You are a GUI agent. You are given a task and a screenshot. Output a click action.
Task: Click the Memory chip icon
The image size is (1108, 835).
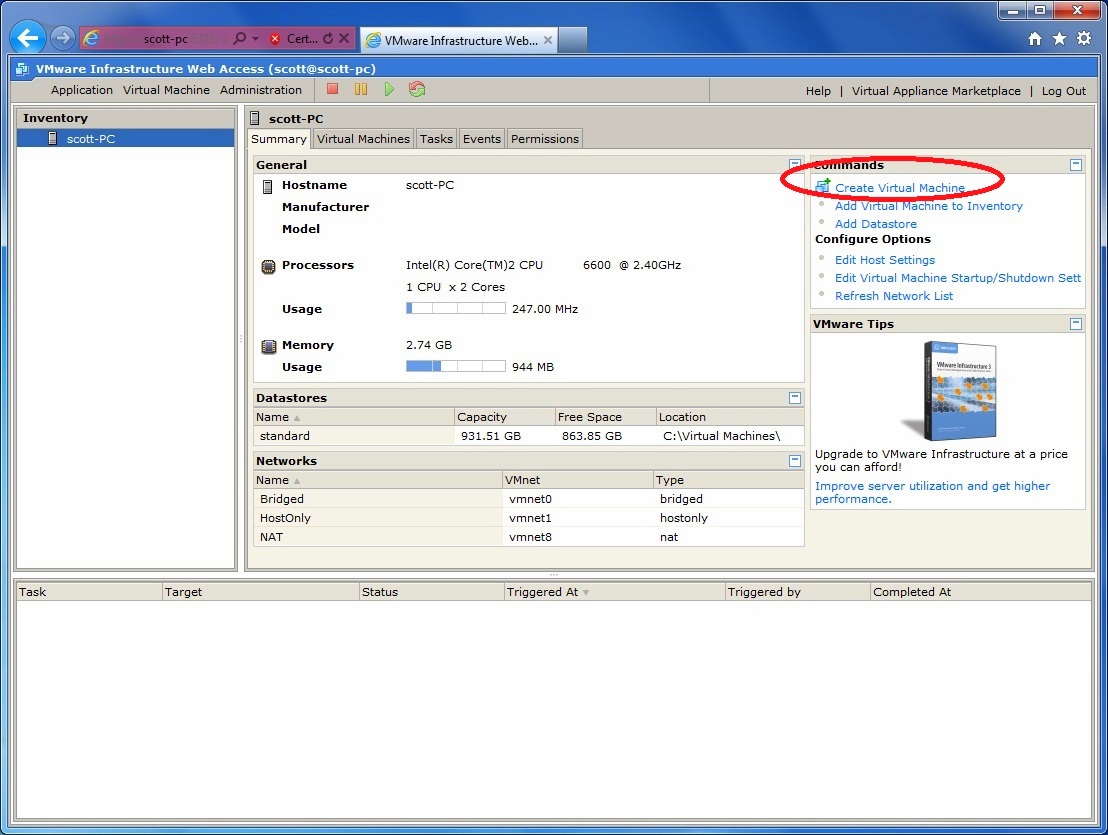tap(269, 346)
